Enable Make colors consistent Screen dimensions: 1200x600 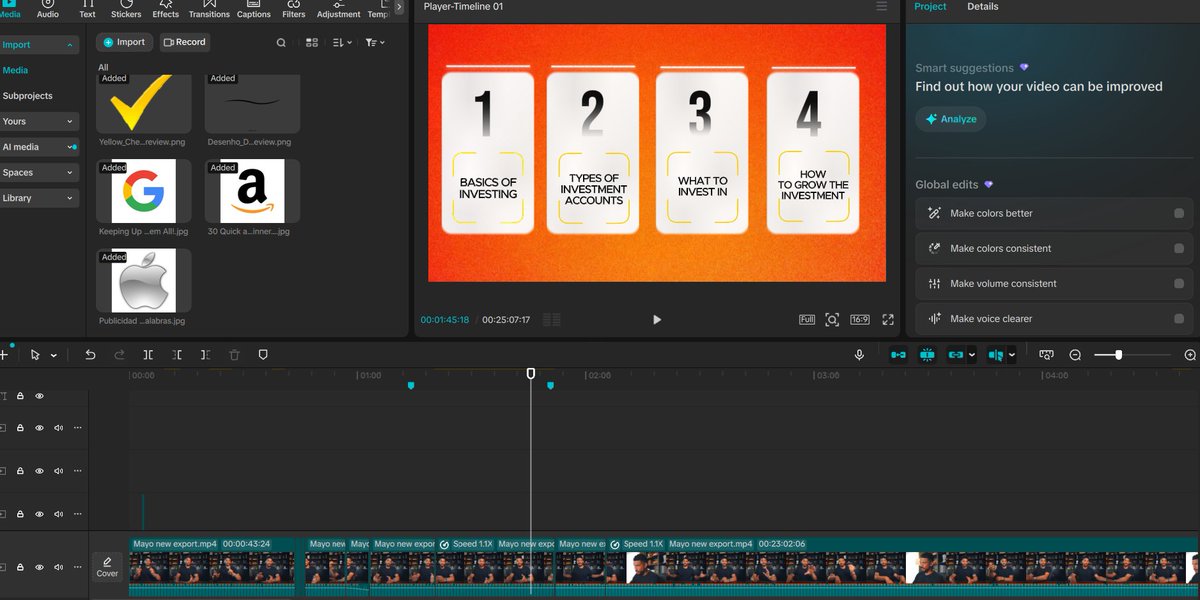point(1179,248)
